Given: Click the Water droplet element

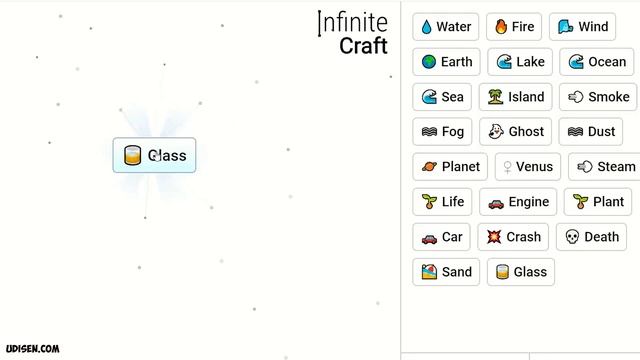Looking at the screenshot, I should click(445, 27).
